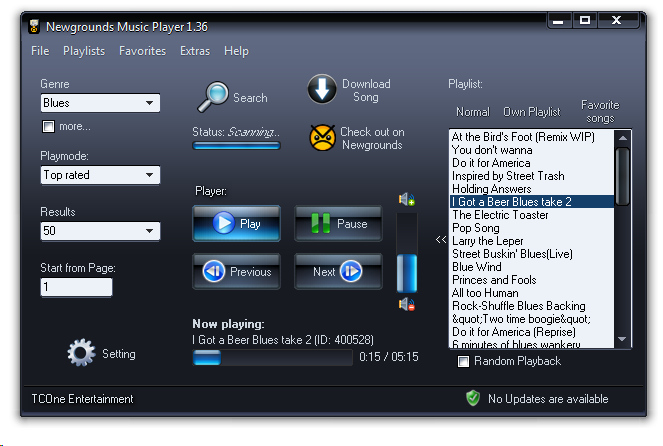
Task: Select 'Rock-Shuffle Blues Backing' song
Action: click(x=531, y=306)
